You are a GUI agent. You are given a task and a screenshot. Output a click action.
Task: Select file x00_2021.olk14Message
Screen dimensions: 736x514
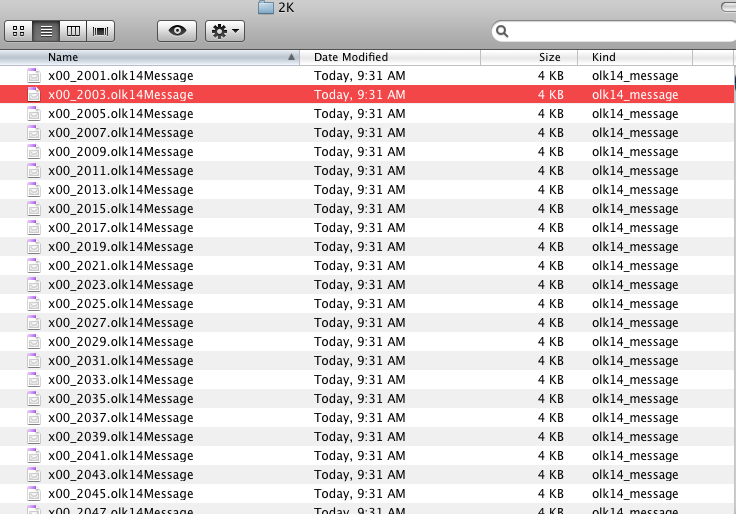click(366, 266)
